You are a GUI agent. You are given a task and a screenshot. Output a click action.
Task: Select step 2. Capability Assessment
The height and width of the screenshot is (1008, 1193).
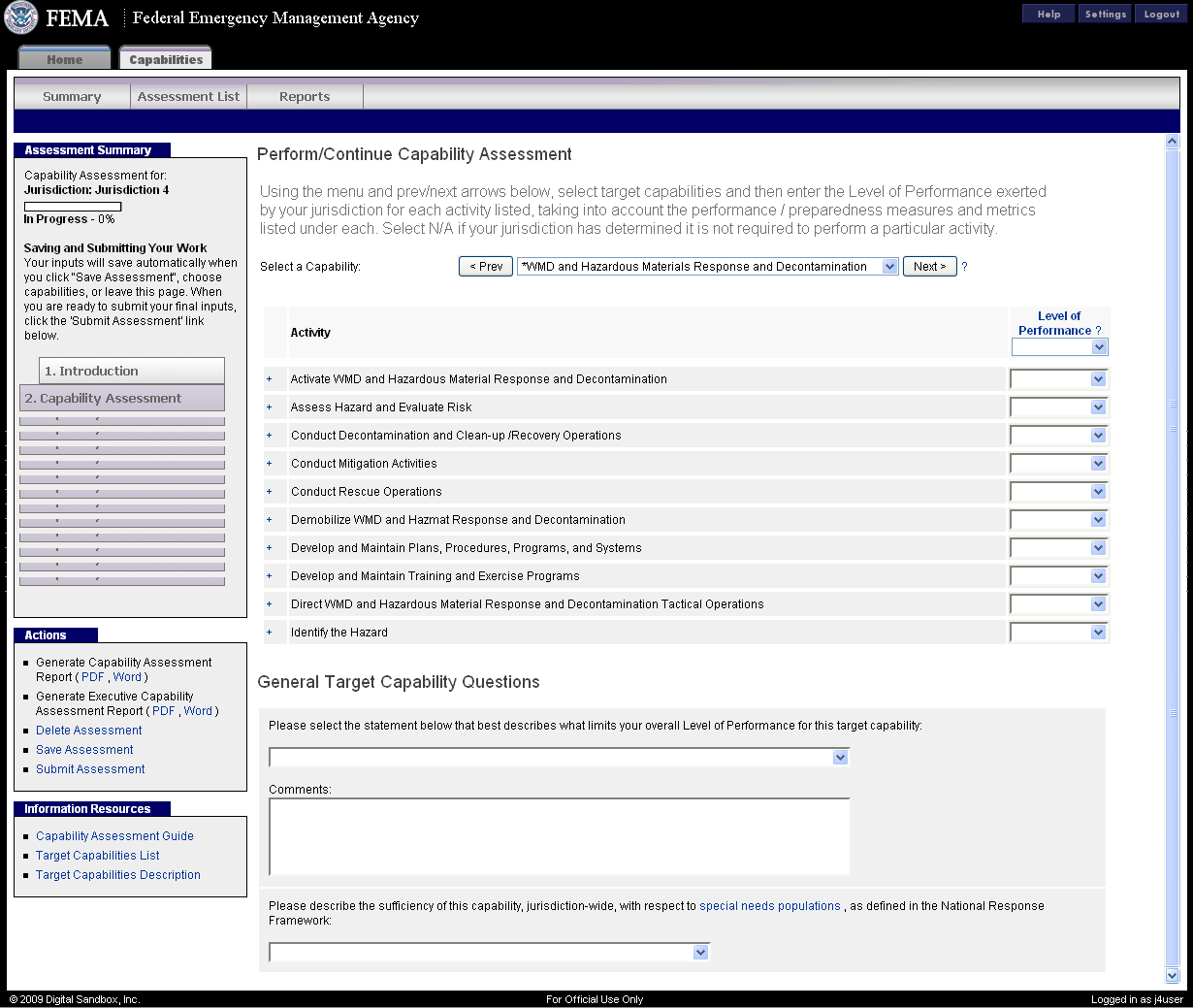[122, 398]
